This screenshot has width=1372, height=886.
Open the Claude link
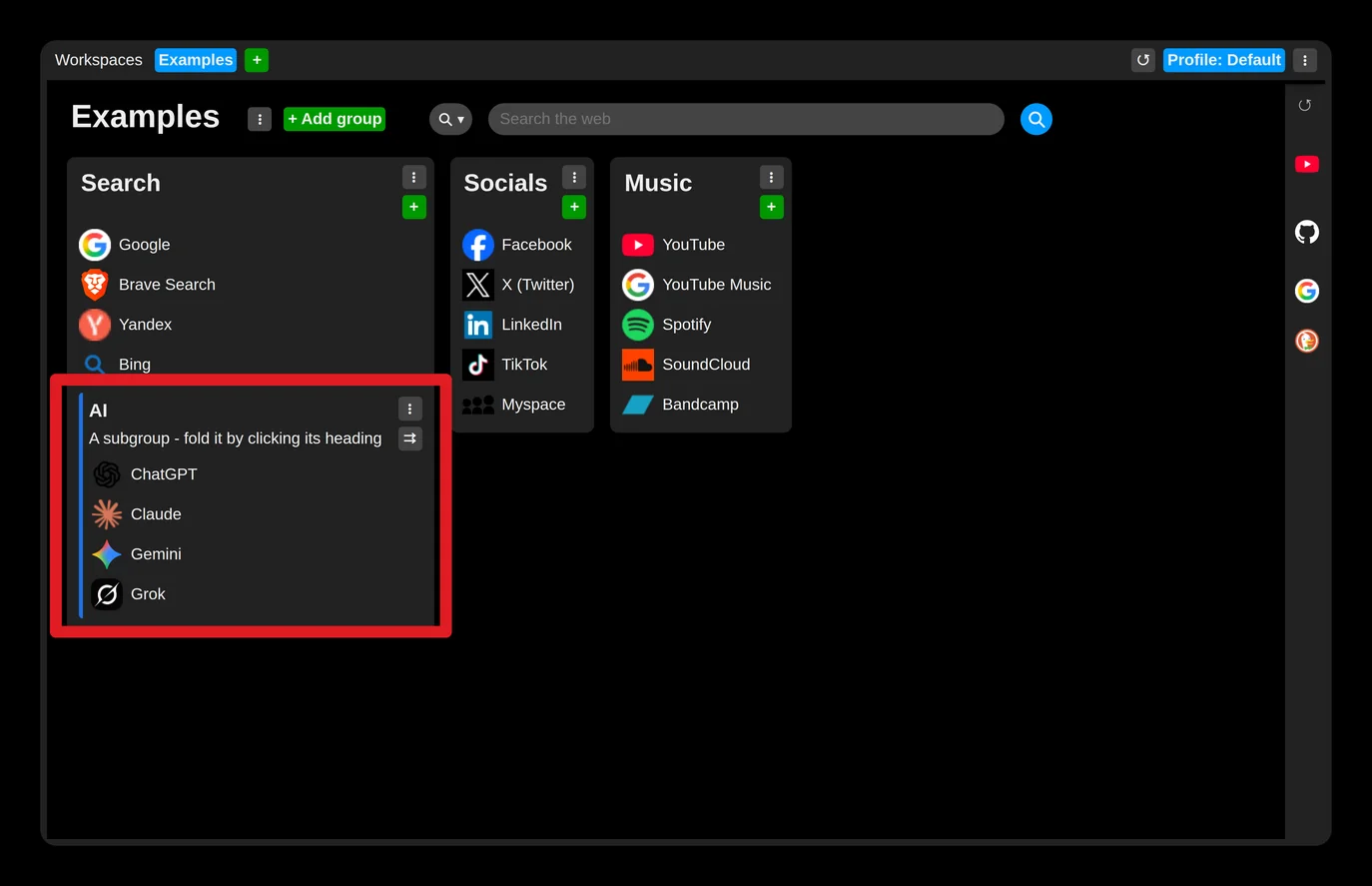click(x=156, y=514)
